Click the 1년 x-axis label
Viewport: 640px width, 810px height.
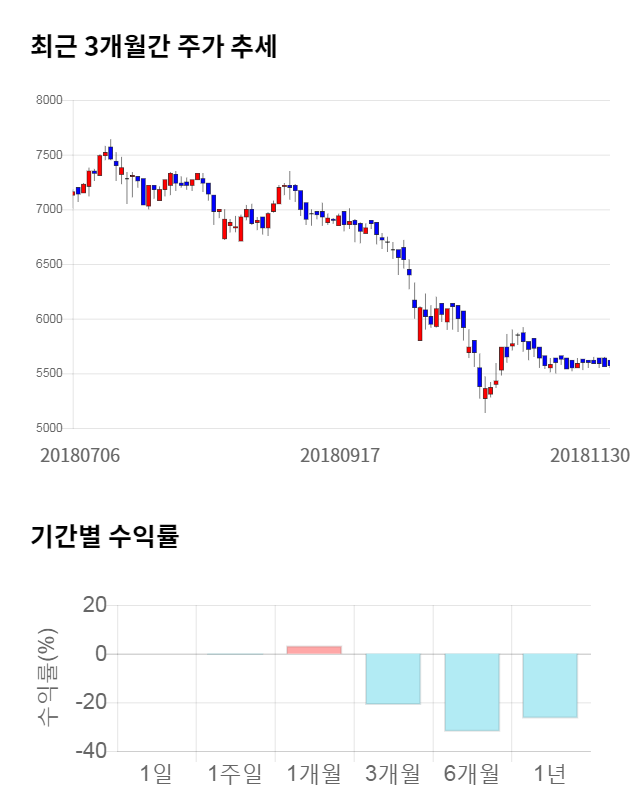point(550,773)
